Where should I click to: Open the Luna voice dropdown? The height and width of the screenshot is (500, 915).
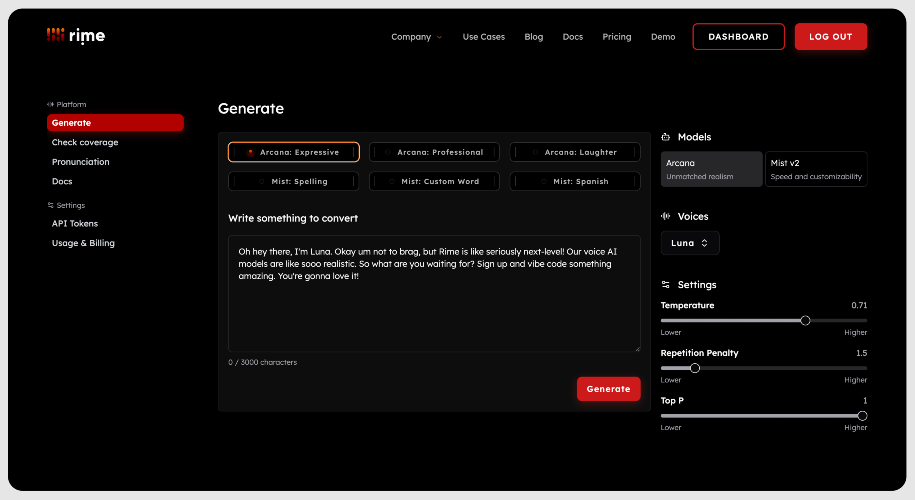(x=690, y=243)
